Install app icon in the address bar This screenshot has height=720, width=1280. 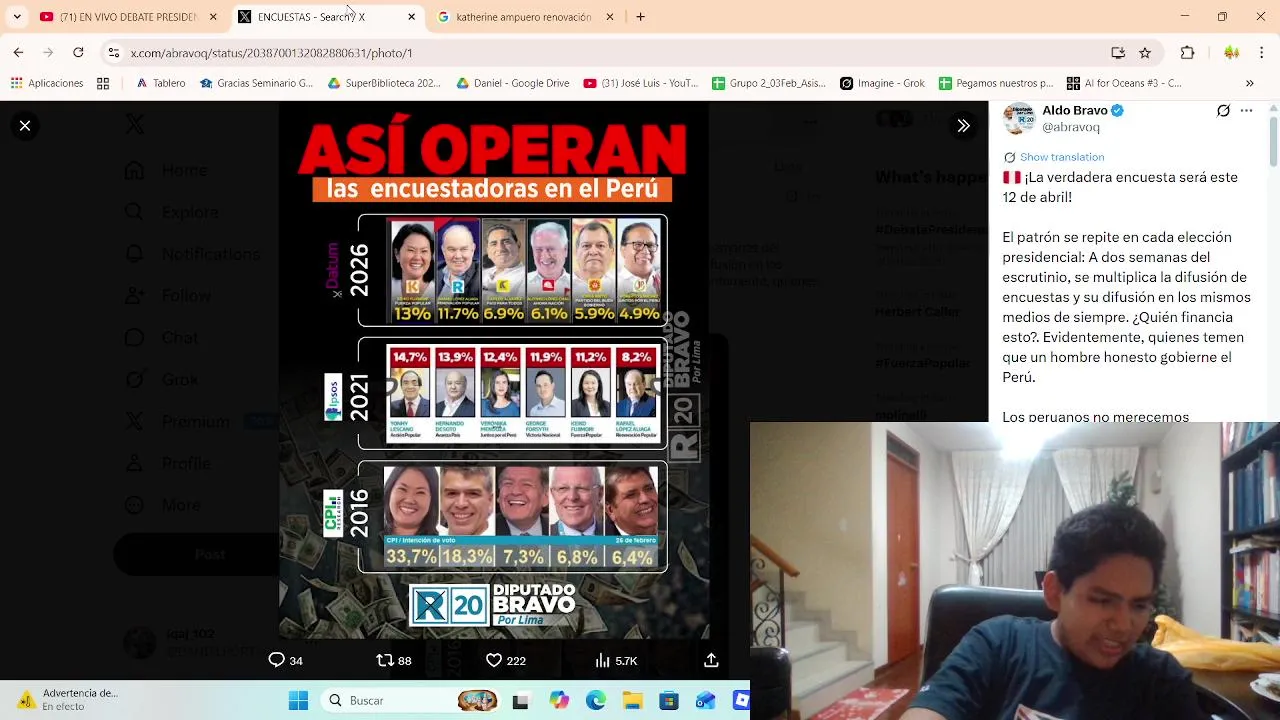tap(1118, 53)
